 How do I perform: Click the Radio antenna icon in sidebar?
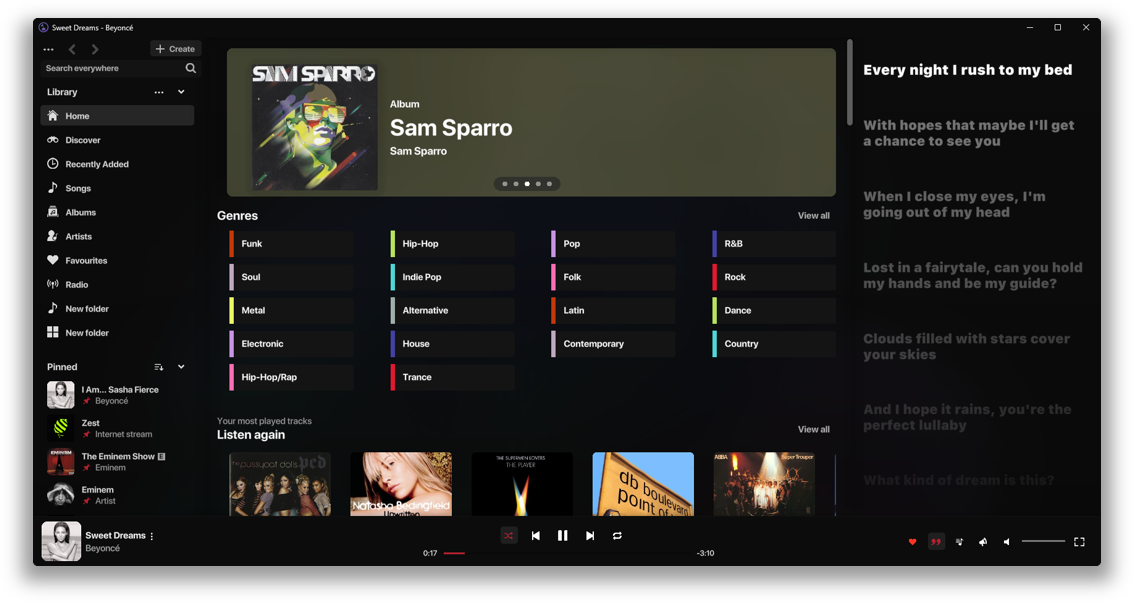click(x=53, y=284)
